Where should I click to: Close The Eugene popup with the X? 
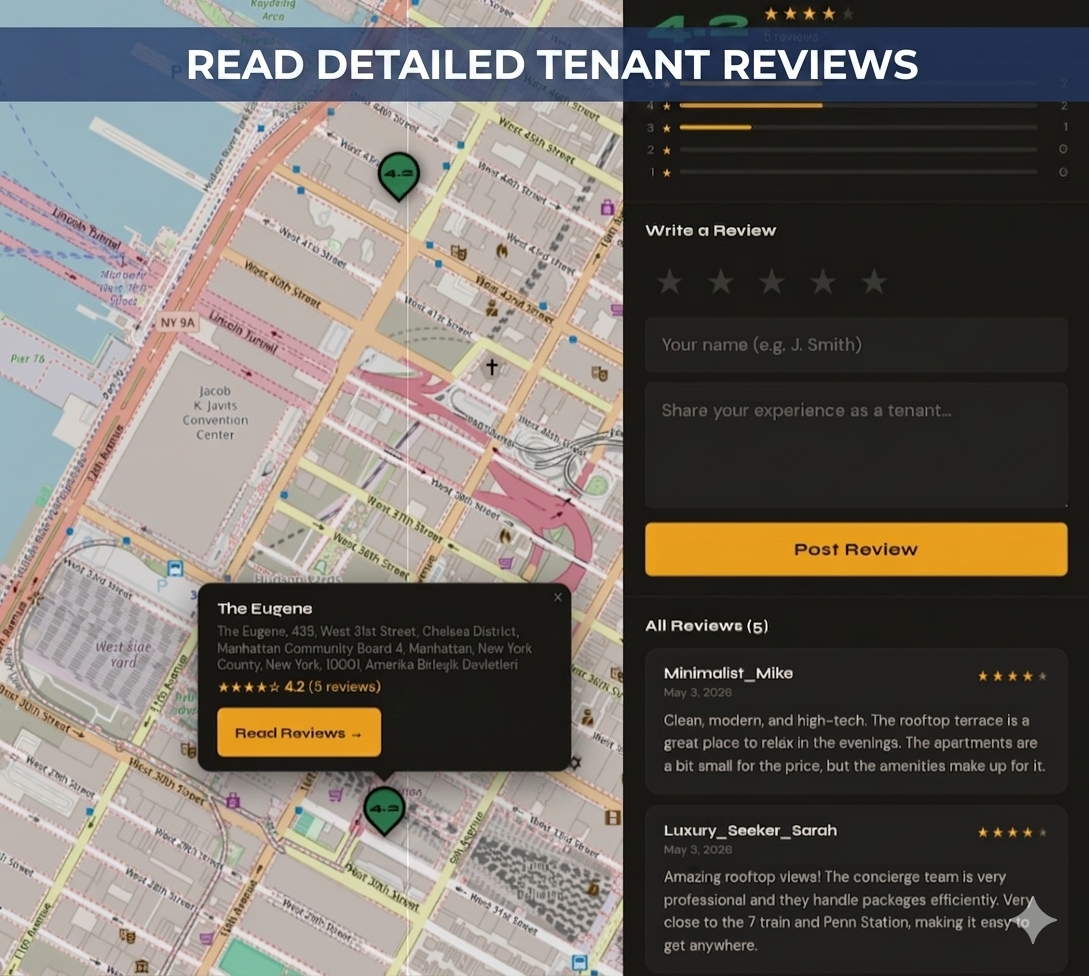click(558, 597)
